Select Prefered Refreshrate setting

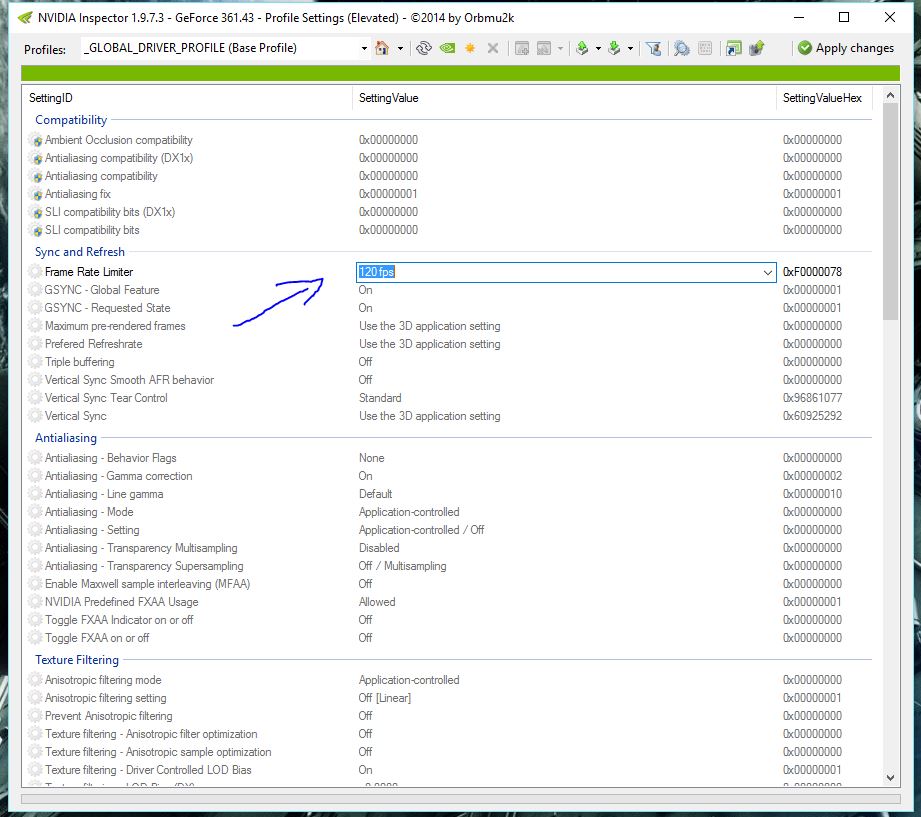tap(93, 344)
